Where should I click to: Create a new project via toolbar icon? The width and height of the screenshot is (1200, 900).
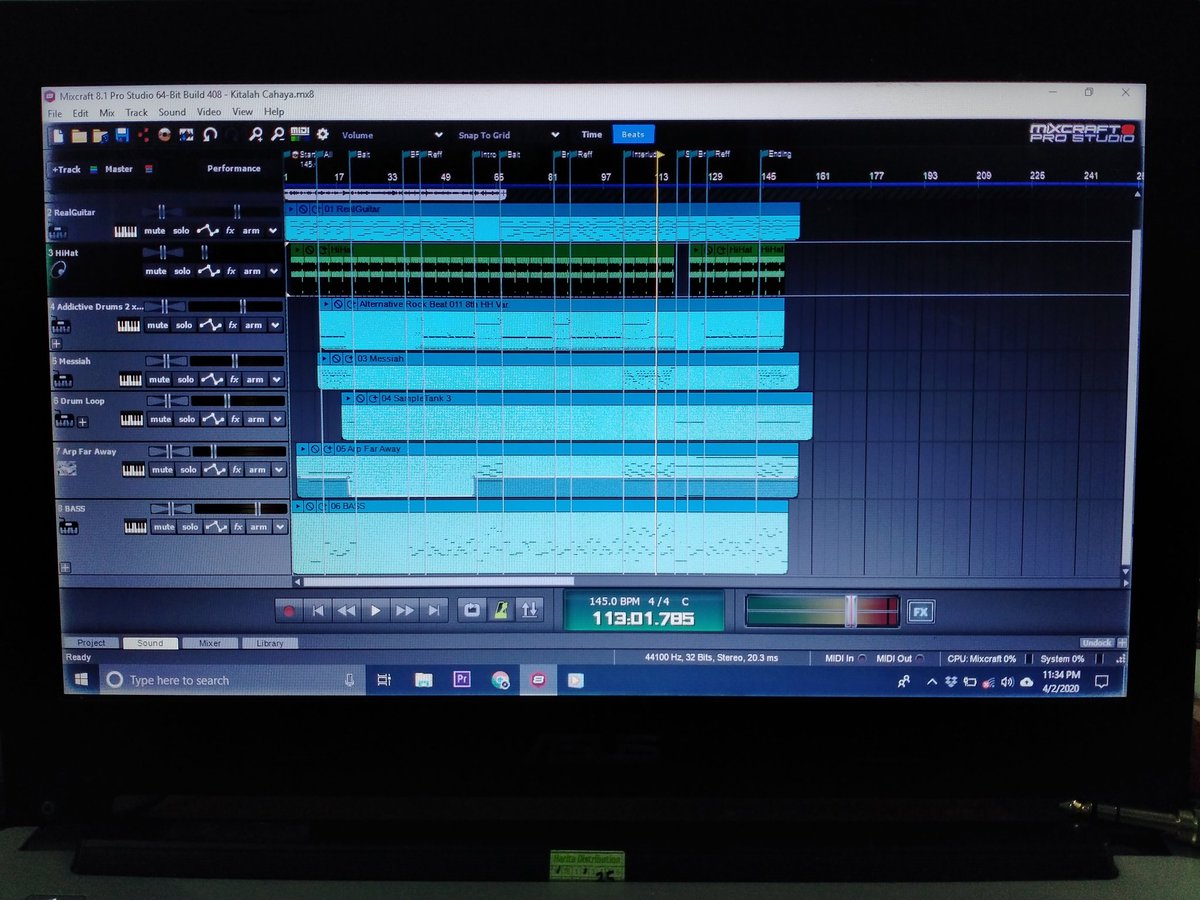pos(58,134)
